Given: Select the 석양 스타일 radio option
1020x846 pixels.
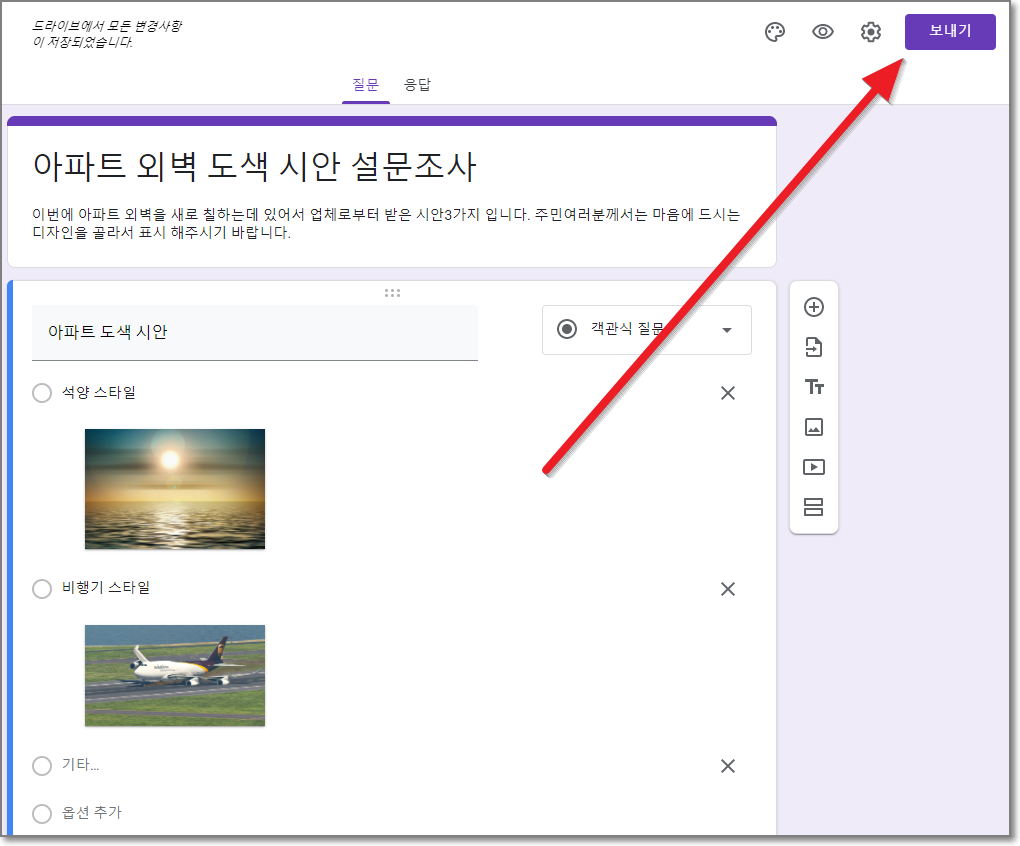Looking at the screenshot, I should click(42, 393).
